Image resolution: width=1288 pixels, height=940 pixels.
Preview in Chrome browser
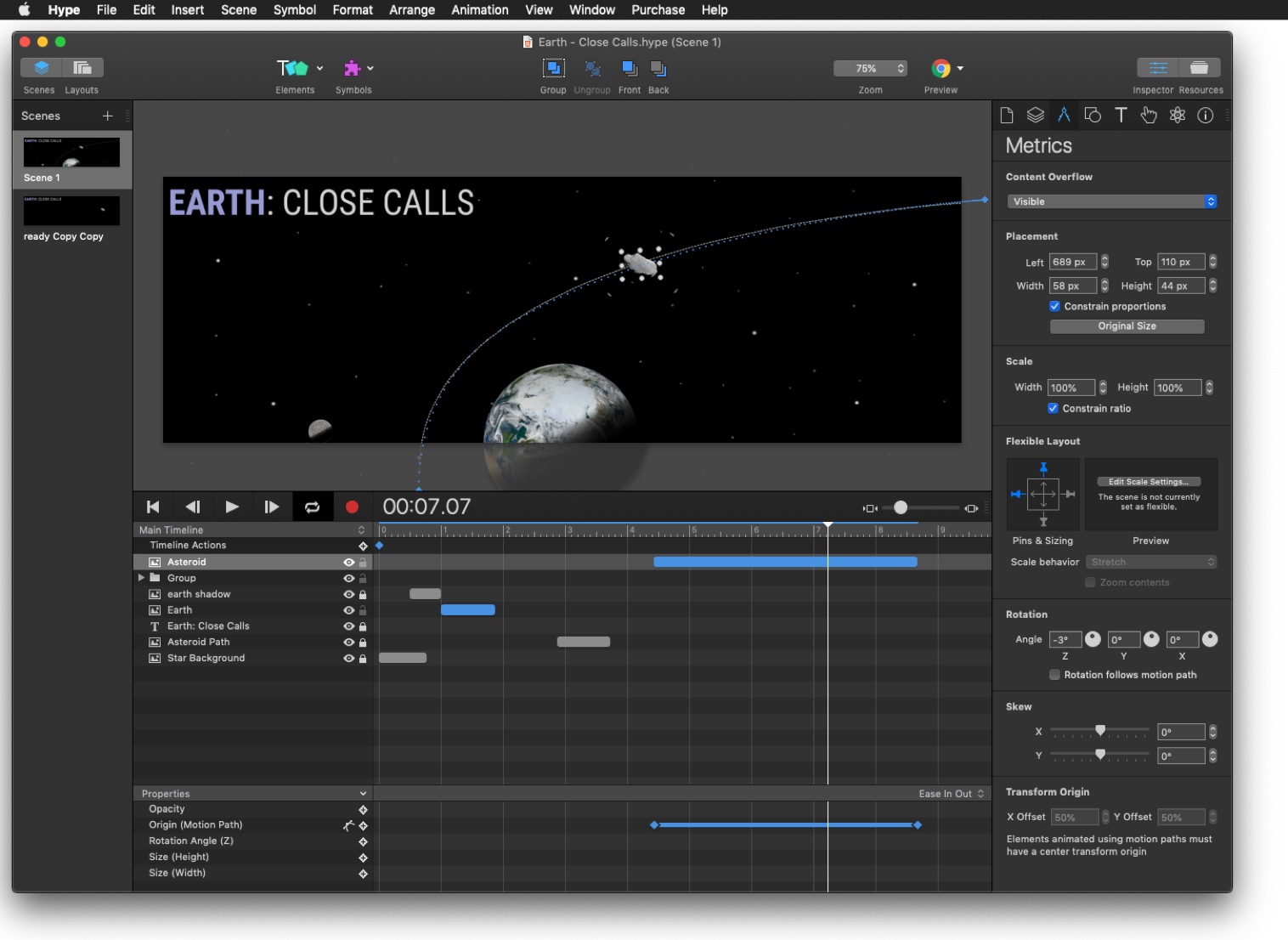[x=941, y=69]
